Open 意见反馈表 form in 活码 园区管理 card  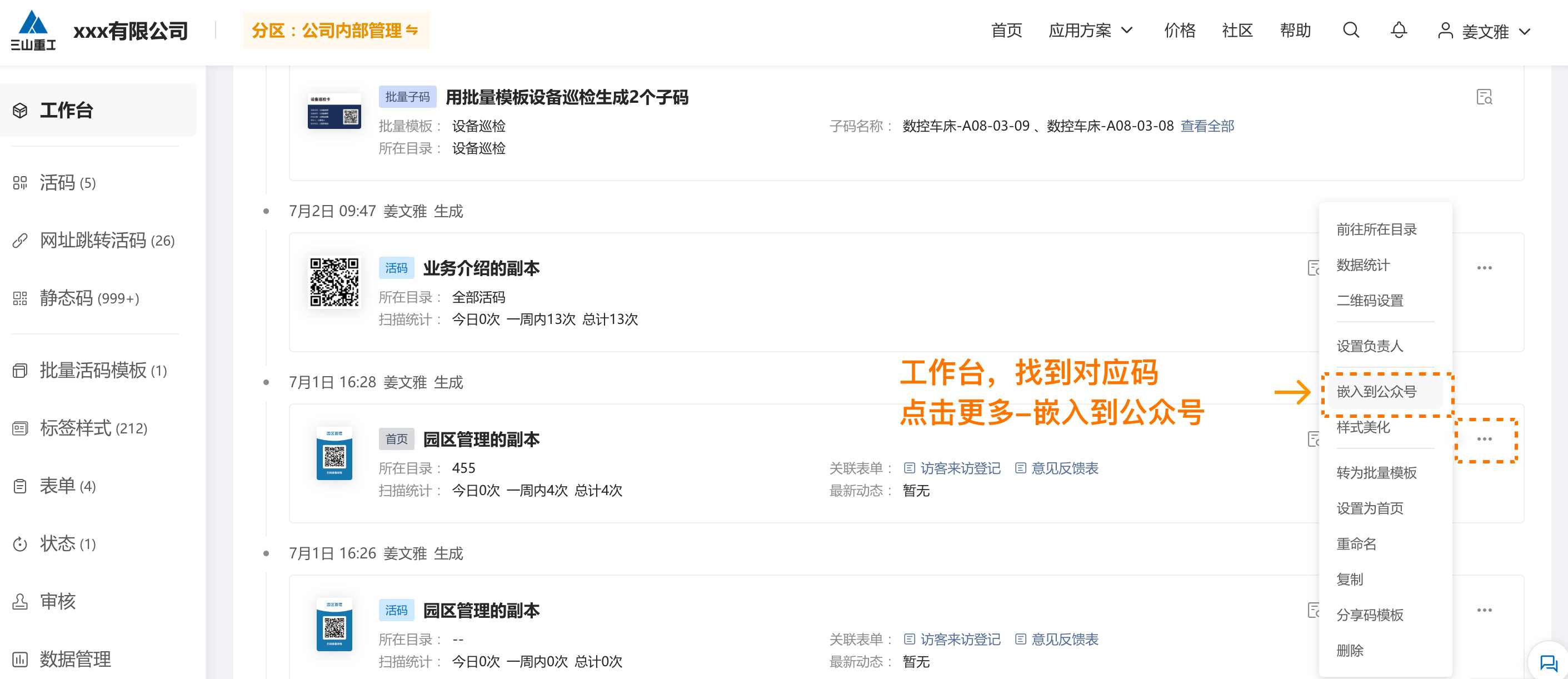(1065, 640)
